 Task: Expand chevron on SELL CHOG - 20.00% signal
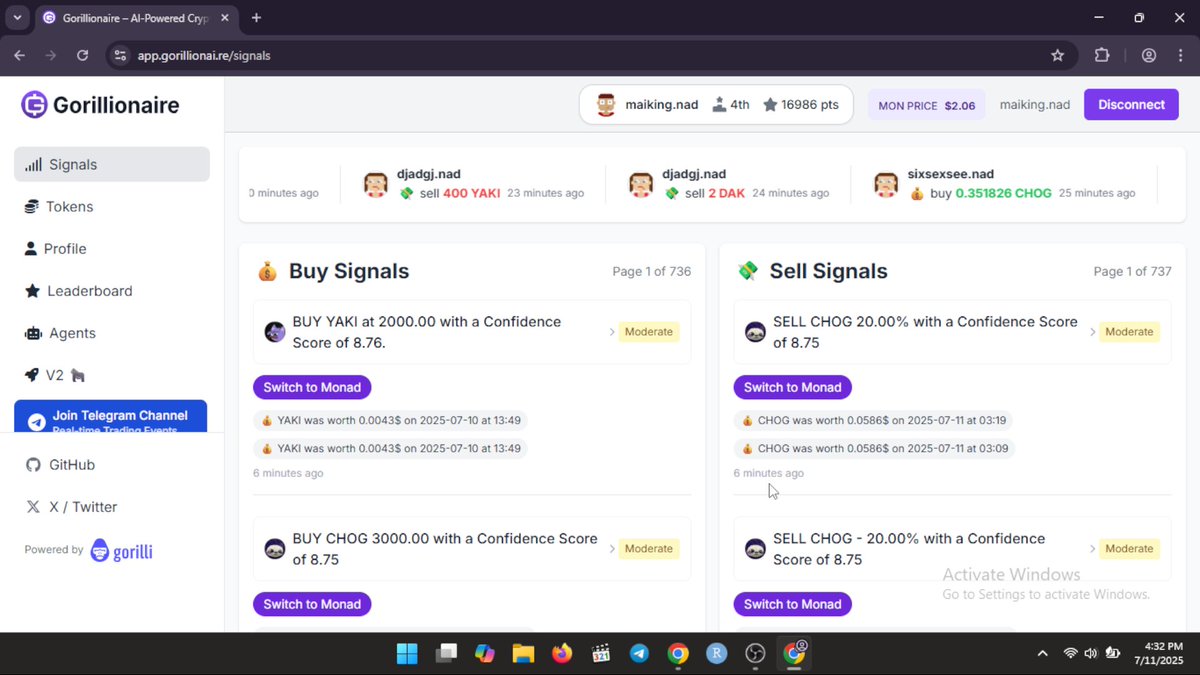coord(1093,549)
